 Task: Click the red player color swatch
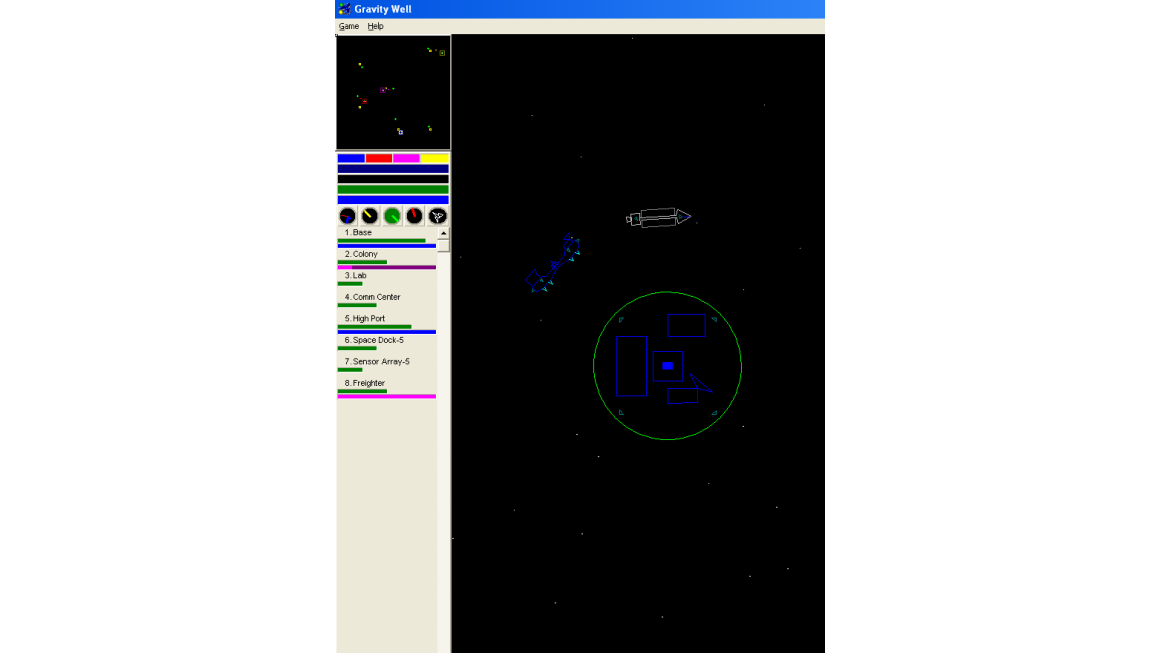tap(379, 158)
